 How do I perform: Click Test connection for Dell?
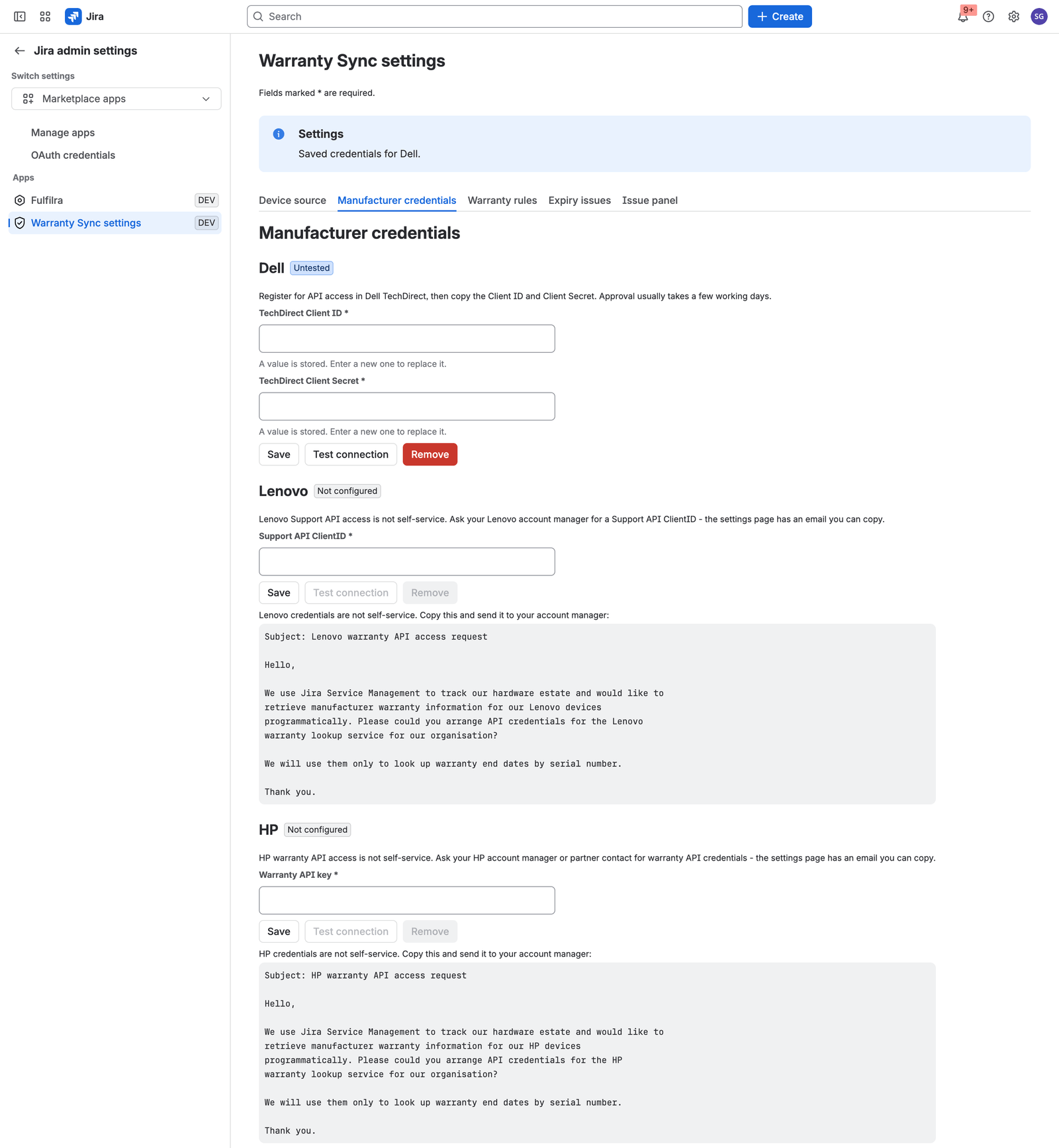click(351, 454)
